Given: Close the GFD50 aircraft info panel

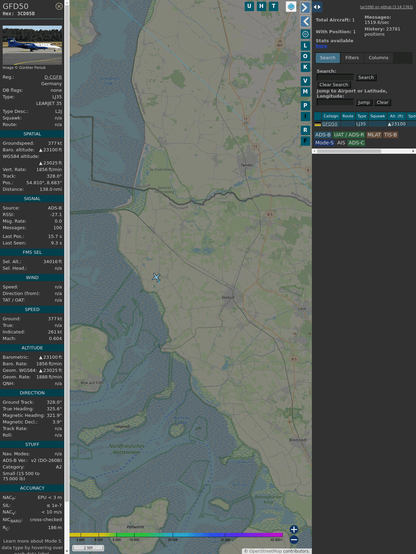Looking at the screenshot, I should pos(59,6).
